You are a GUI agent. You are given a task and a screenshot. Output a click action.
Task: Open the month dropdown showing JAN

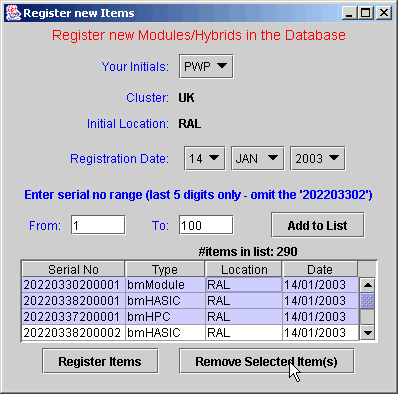(258, 158)
